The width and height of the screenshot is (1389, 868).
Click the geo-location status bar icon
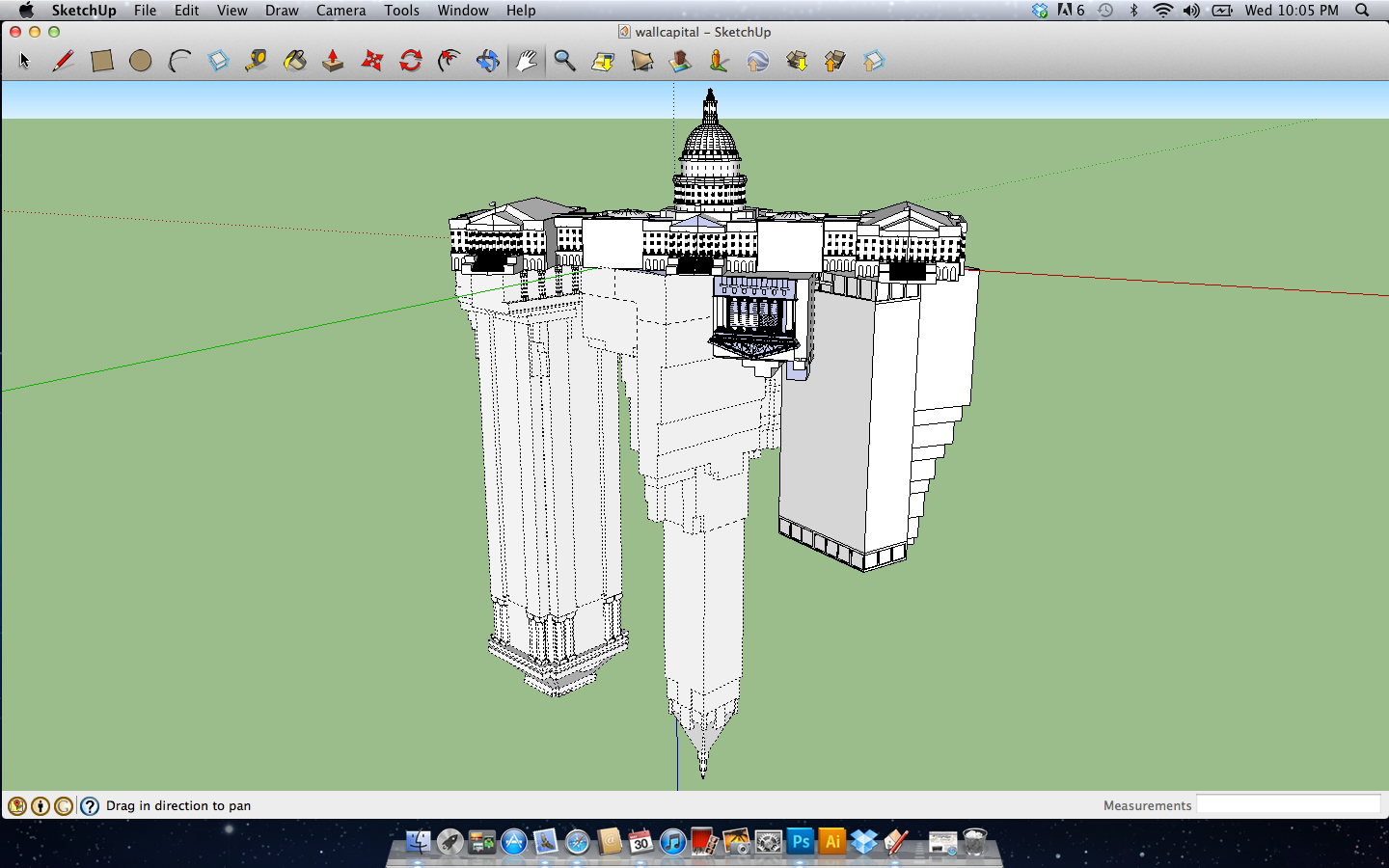[17, 806]
